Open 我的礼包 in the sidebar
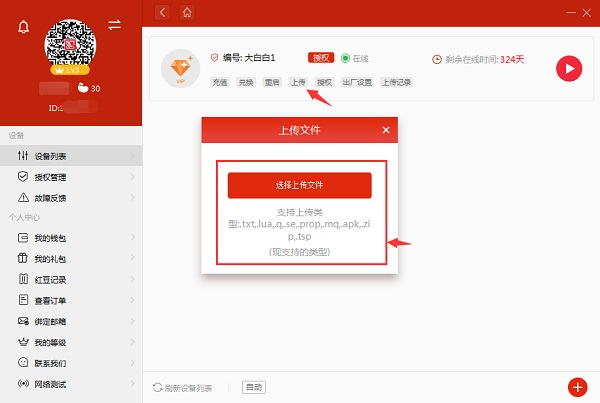 tap(71, 259)
